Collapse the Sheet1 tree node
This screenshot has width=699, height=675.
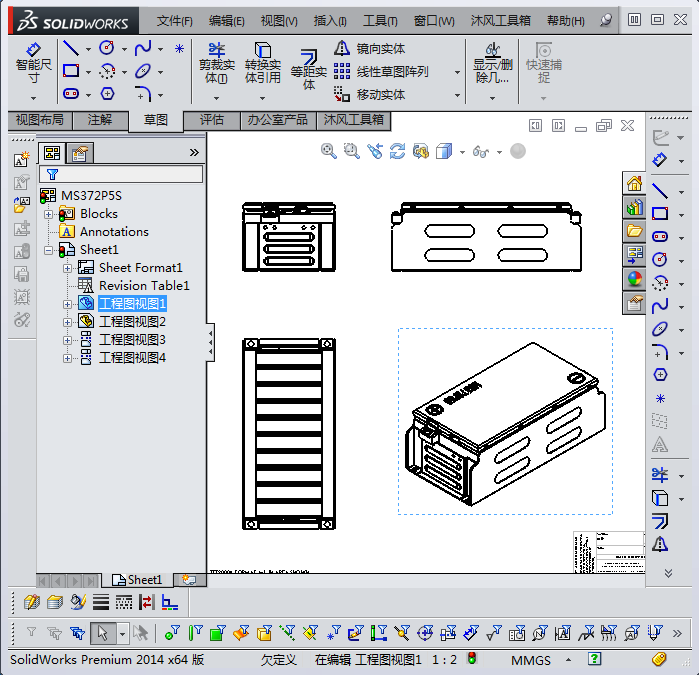[x=48, y=250]
